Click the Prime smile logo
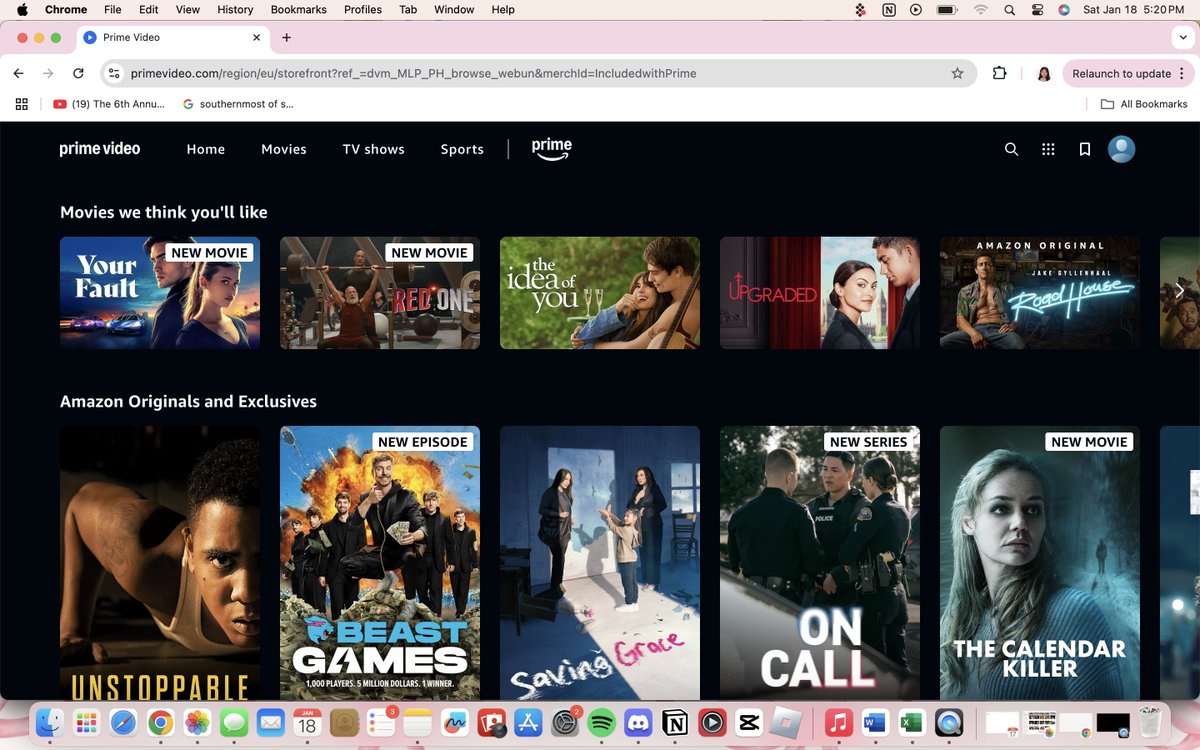 pyautogui.click(x=551, y=149)
